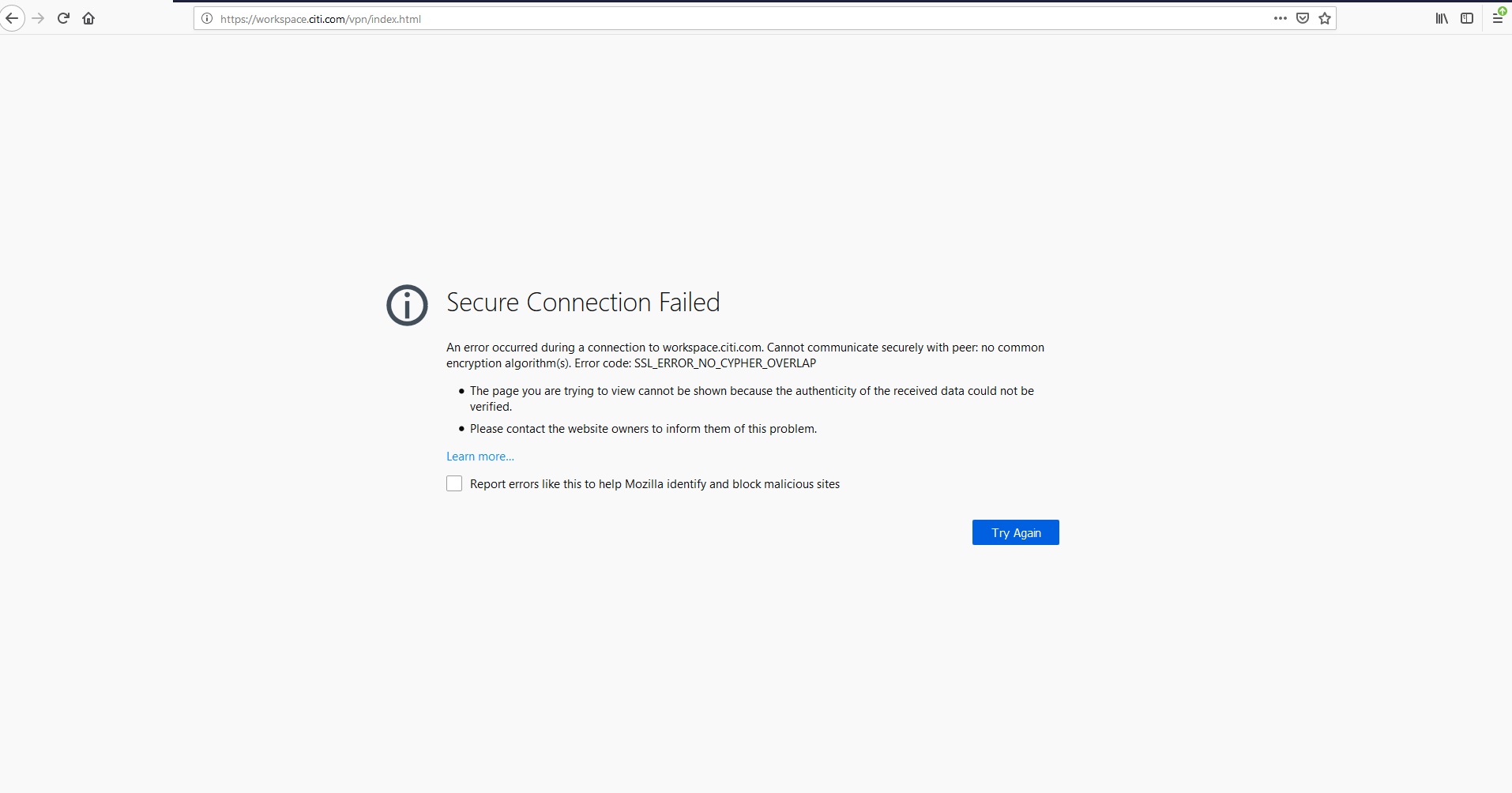Open the Firefox home page
Viewport: 1512px width, 793px height.
tap(88, 18)
